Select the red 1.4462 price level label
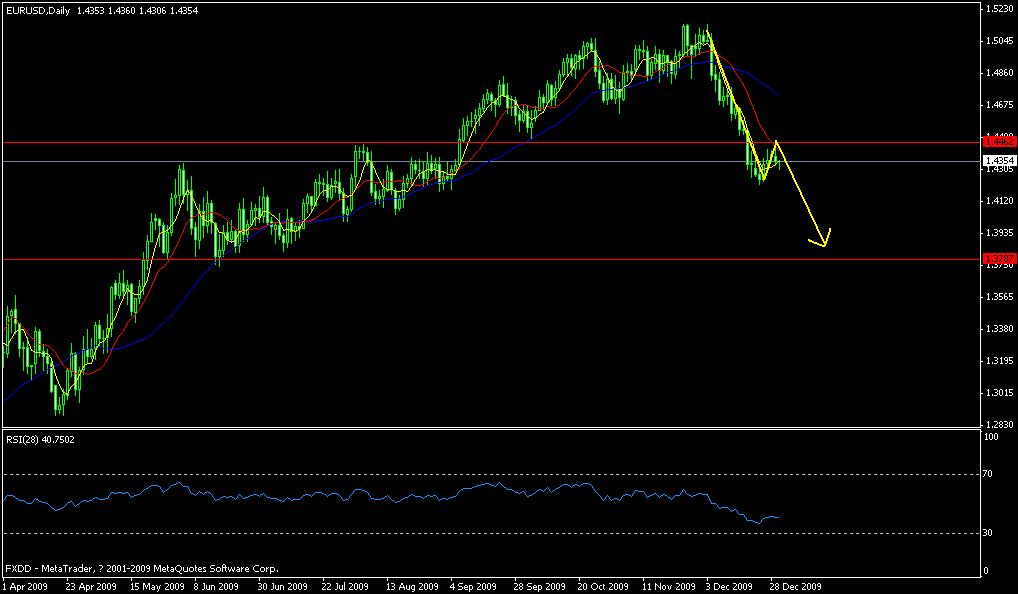 [x=999, y=142]
